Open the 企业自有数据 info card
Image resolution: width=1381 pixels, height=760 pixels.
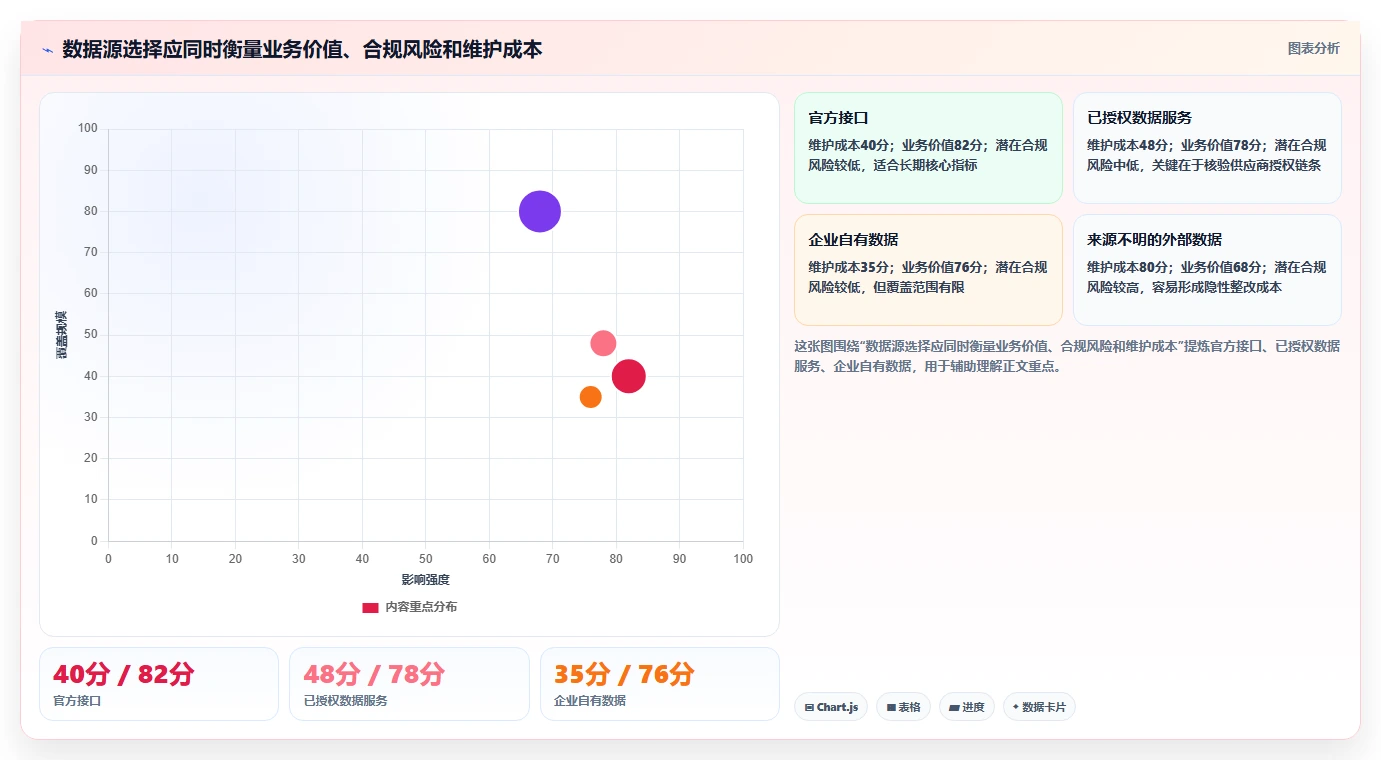(x=928, y=270)
